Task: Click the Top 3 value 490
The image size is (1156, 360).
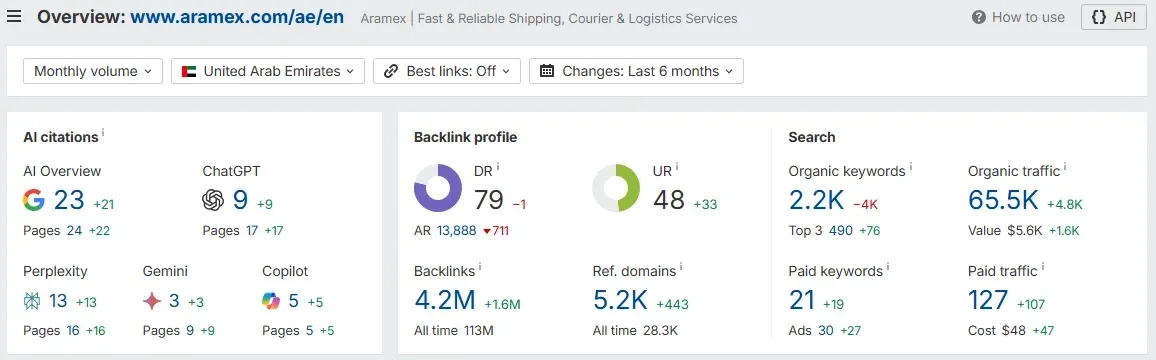Action: 840,231
